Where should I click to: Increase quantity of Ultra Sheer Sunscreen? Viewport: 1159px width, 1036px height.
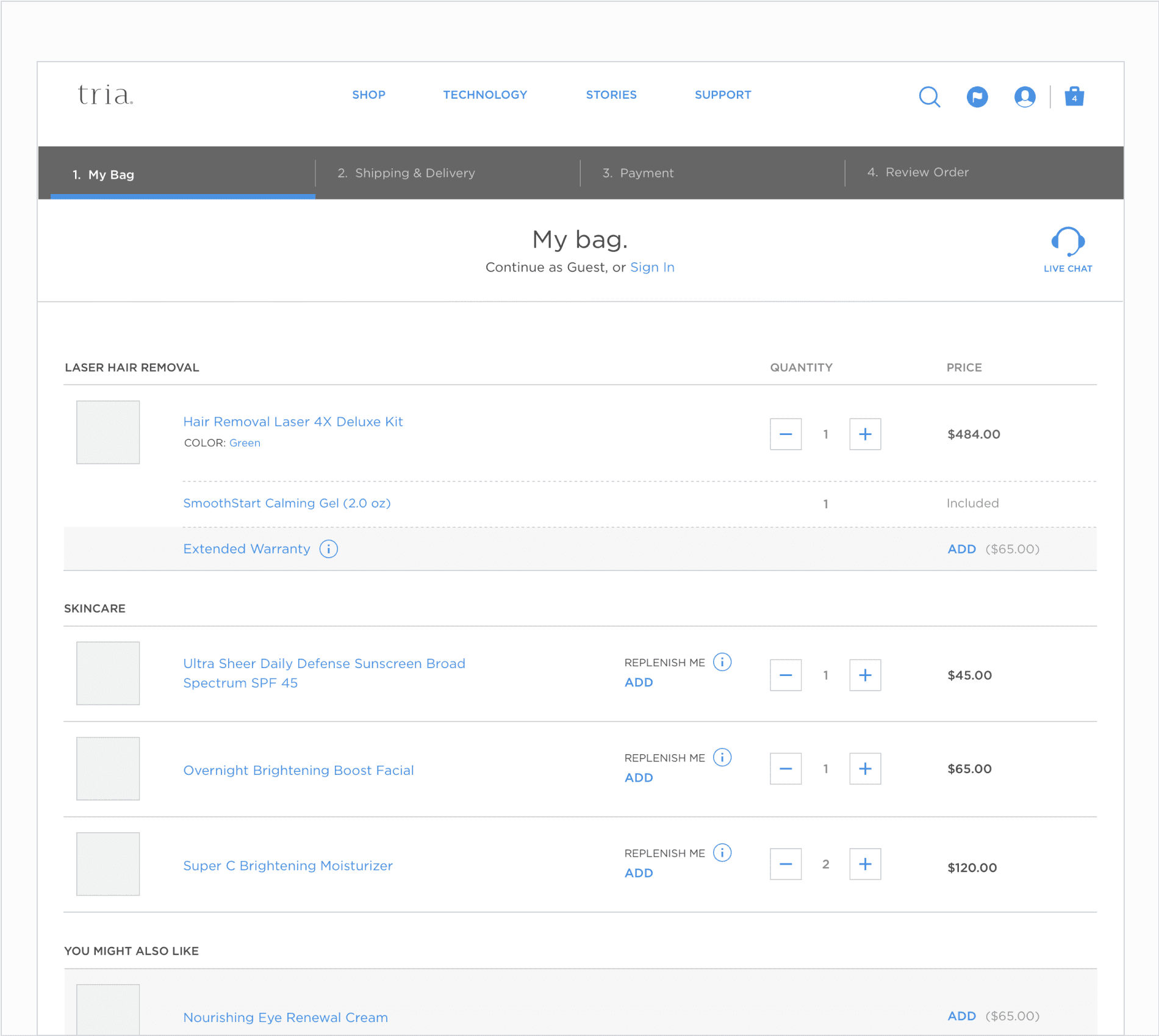pos(865,675)
